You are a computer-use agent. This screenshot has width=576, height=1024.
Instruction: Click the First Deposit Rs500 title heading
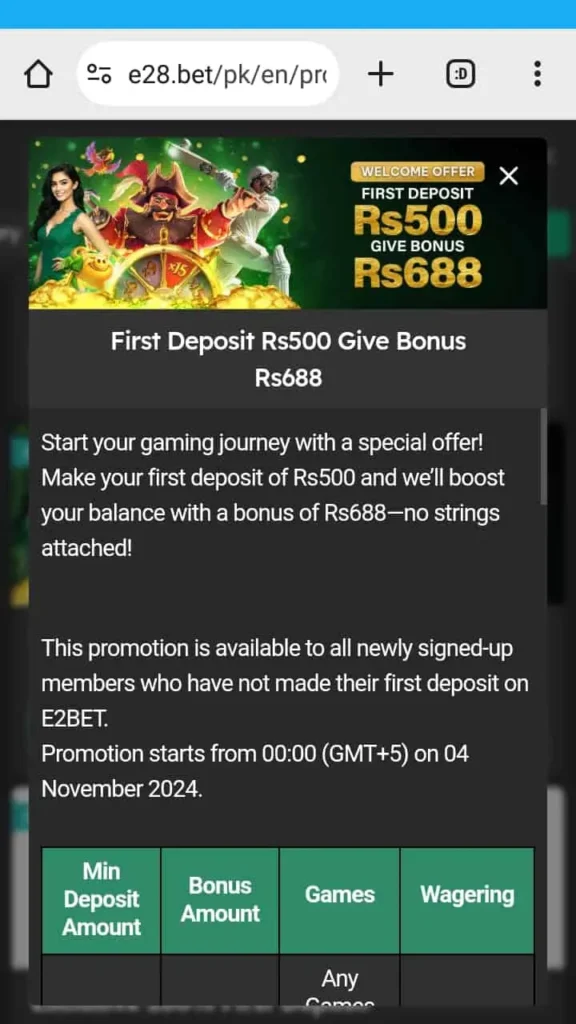coord(288,359)
